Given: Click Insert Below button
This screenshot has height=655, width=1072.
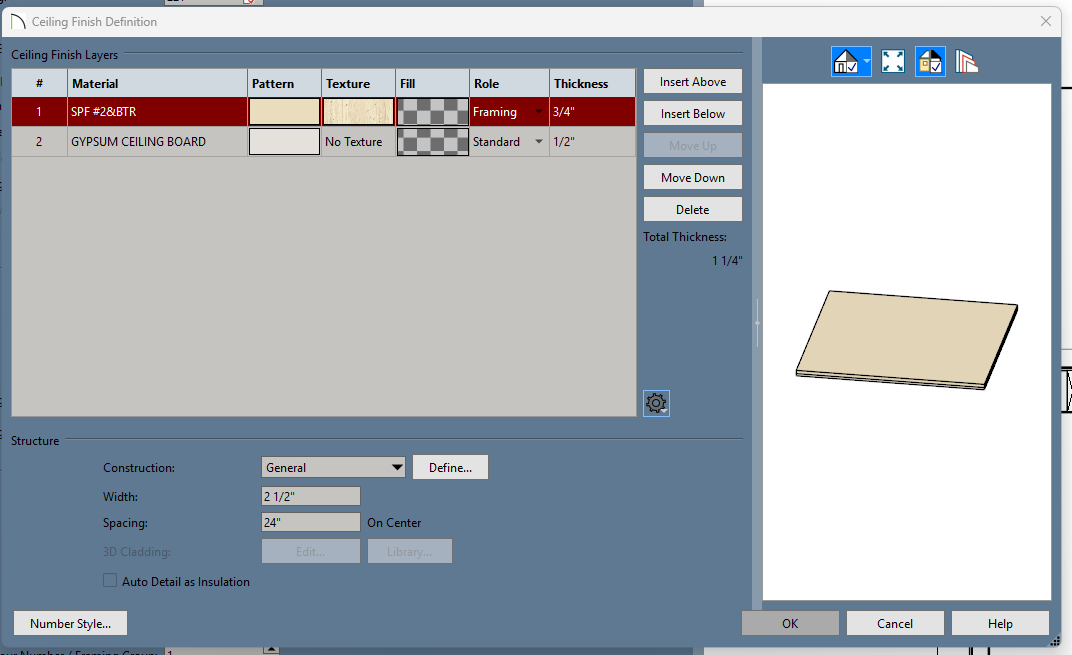Looking at the screenshot, I should tap(693, 113).
